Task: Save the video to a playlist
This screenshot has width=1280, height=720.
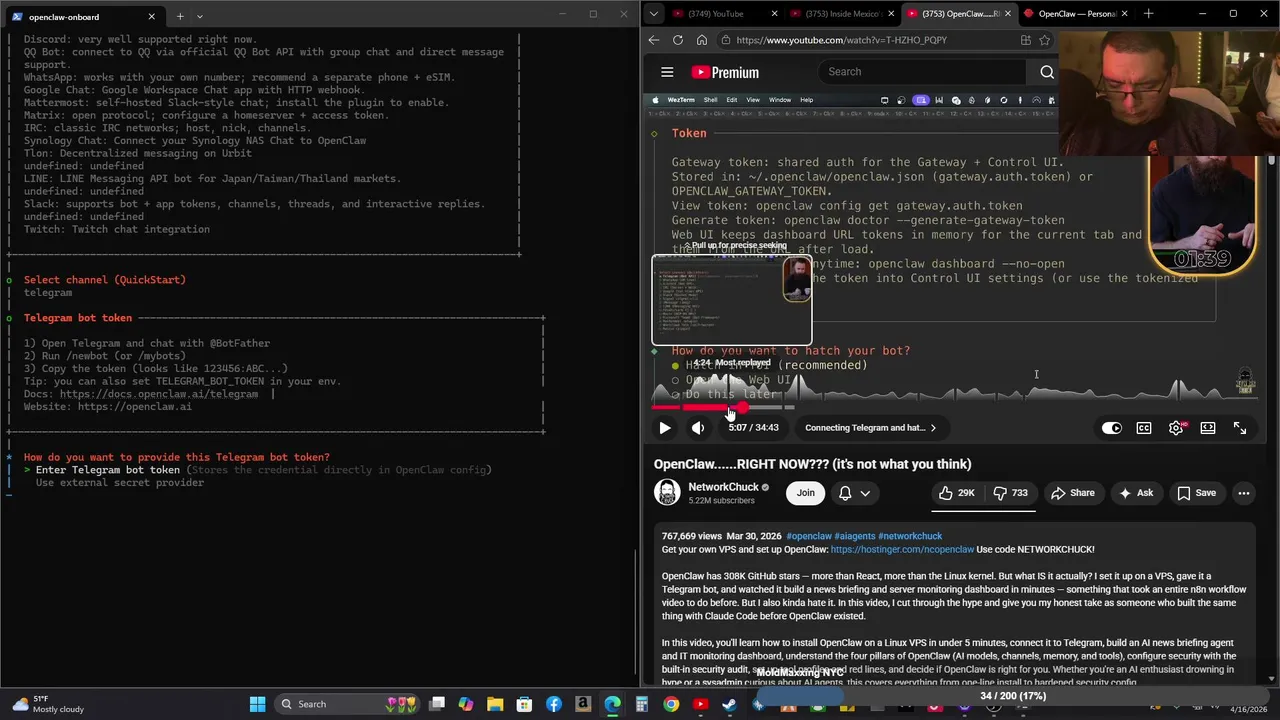Action: coord(1197,493)
